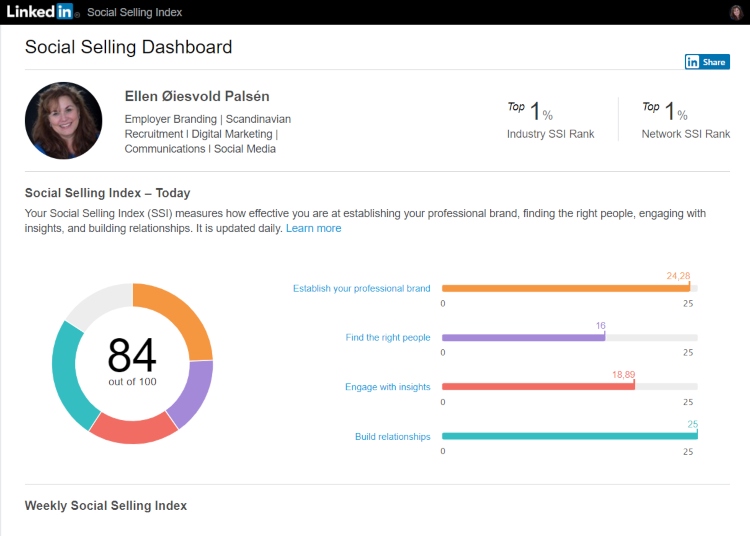Click the 84 score in donut center
750x536 pixels.
[x=132, y=355]
